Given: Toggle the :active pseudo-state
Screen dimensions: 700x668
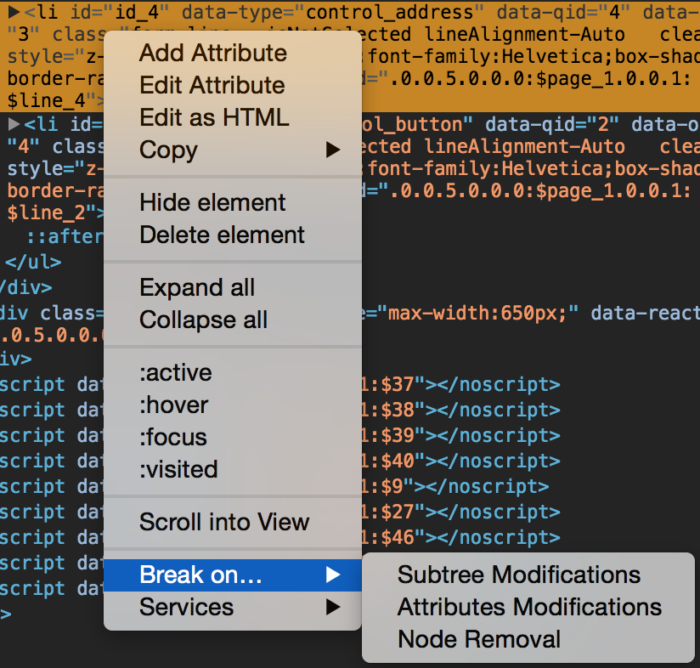Looking at the screenshot, I should point(176,372).
